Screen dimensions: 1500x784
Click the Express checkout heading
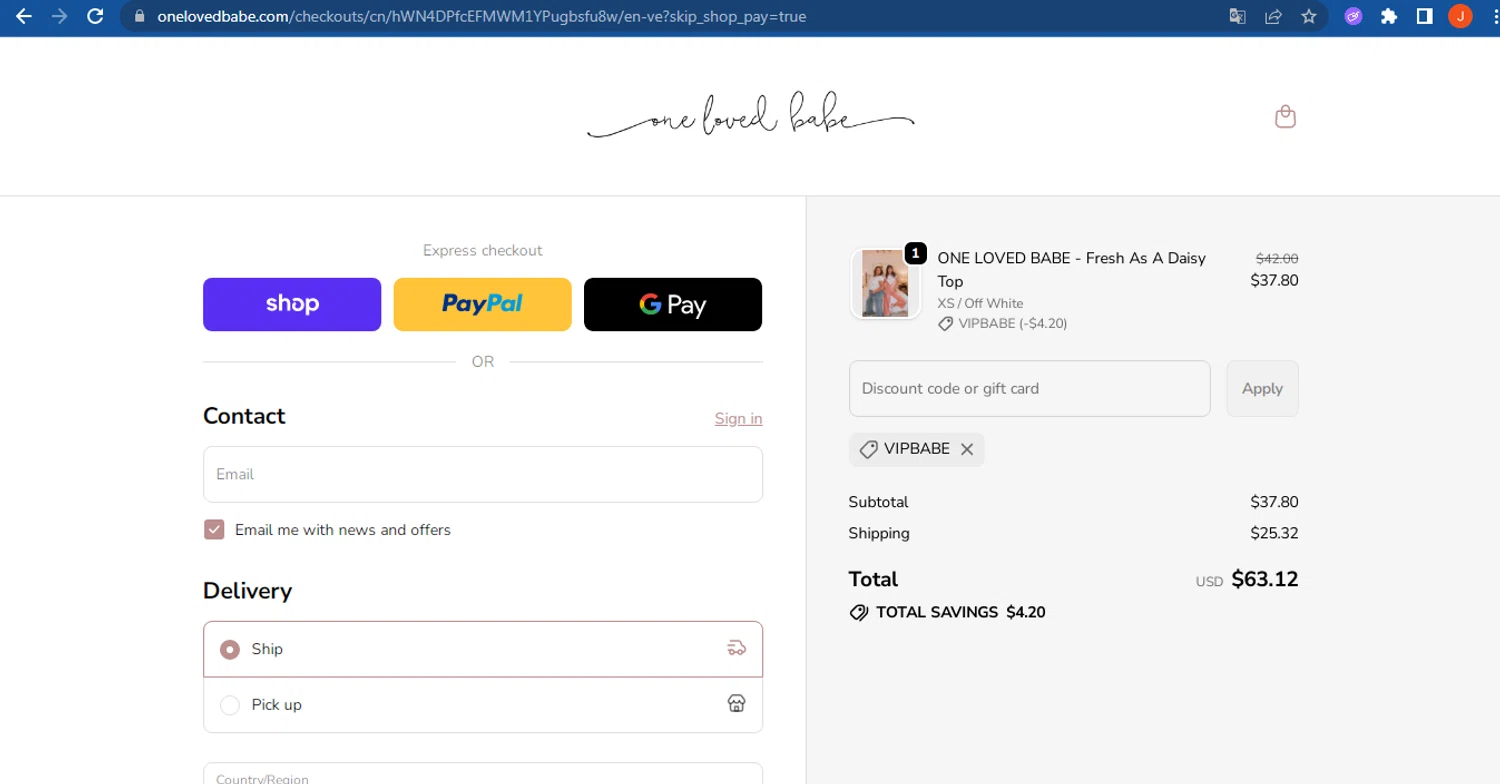pyautogui.click(x=483, y=250)
